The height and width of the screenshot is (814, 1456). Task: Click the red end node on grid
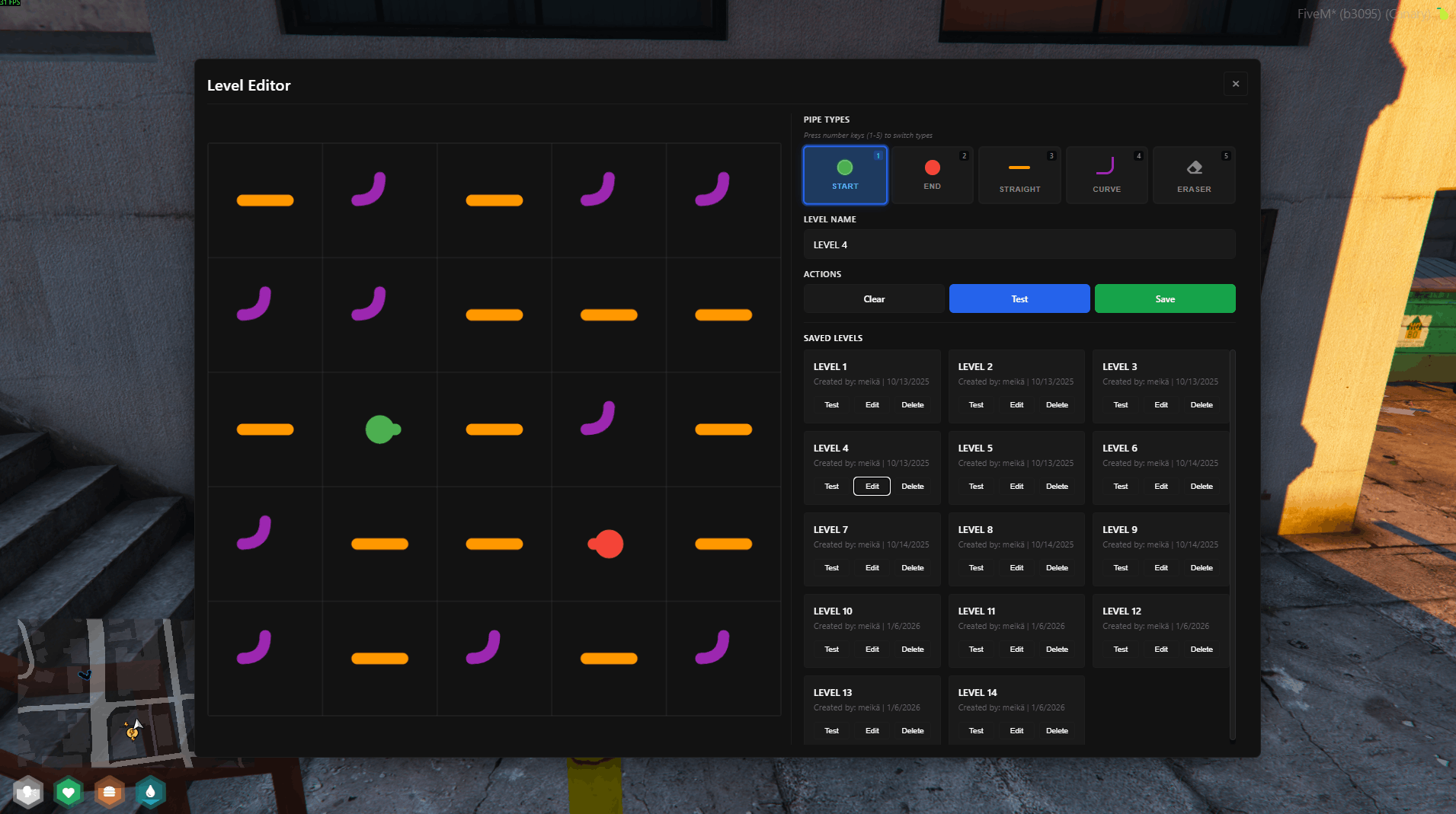[x=608, y=544]
